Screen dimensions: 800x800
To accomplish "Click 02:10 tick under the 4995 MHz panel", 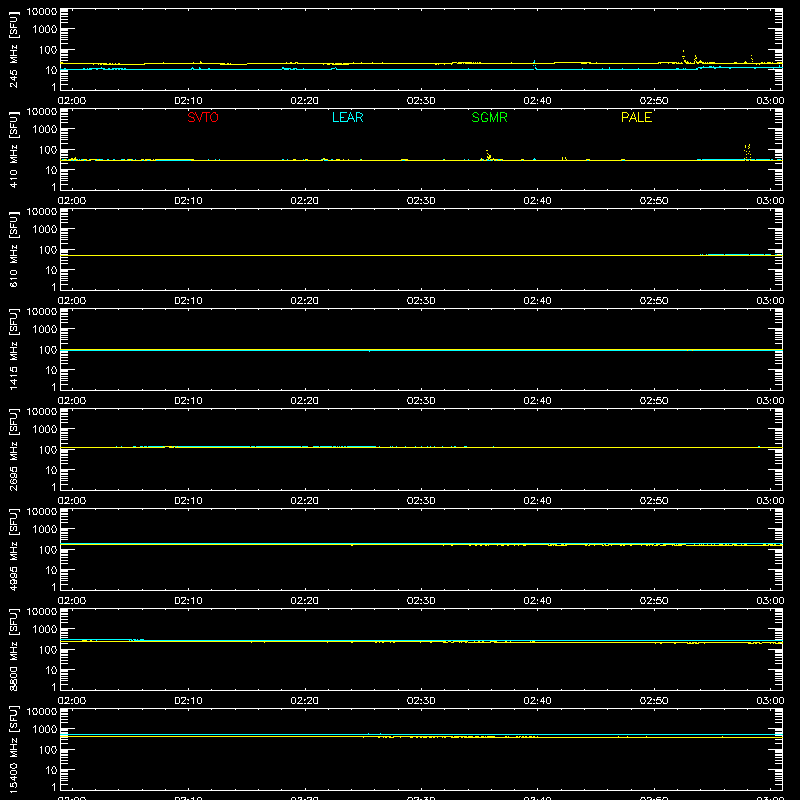I will [x=188, y=601].
